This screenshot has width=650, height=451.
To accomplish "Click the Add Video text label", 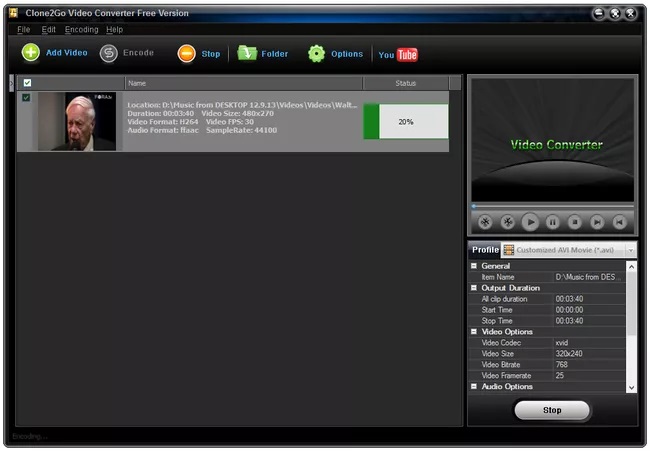I will (67, 53).
